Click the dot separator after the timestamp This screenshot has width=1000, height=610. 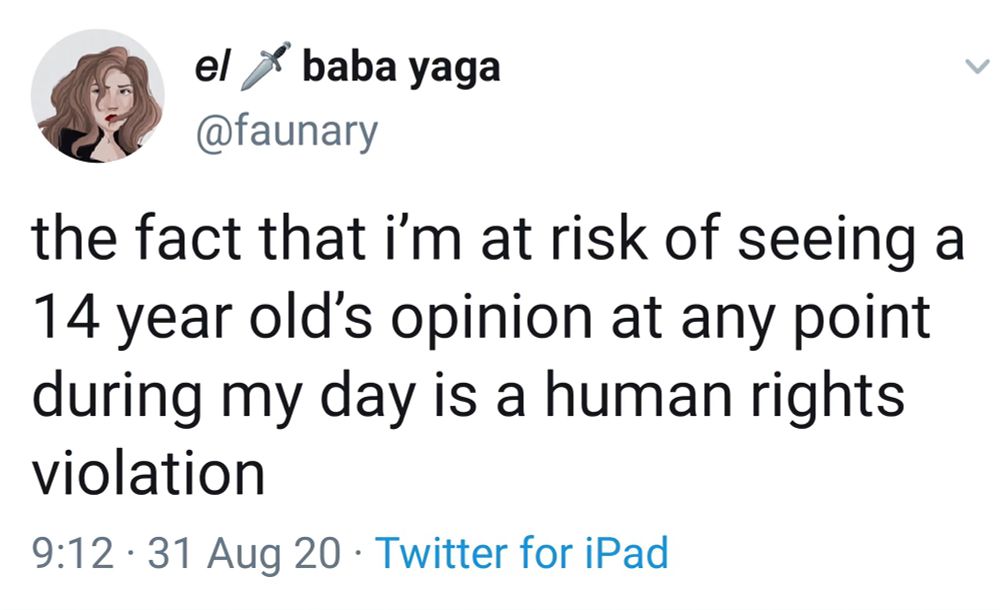[x=130, y=551]
